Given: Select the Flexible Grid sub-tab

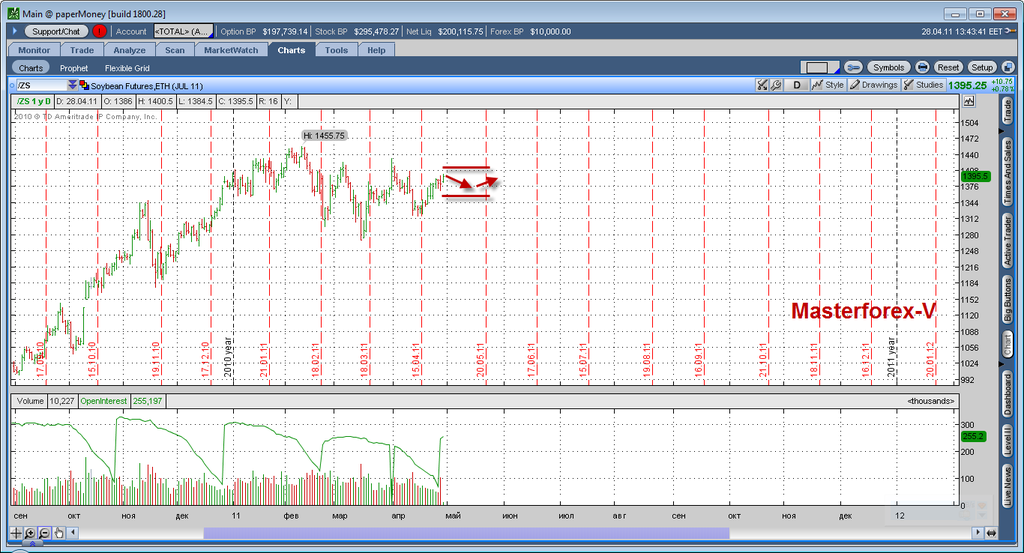Looking at the screenshot, I should 127,68.
